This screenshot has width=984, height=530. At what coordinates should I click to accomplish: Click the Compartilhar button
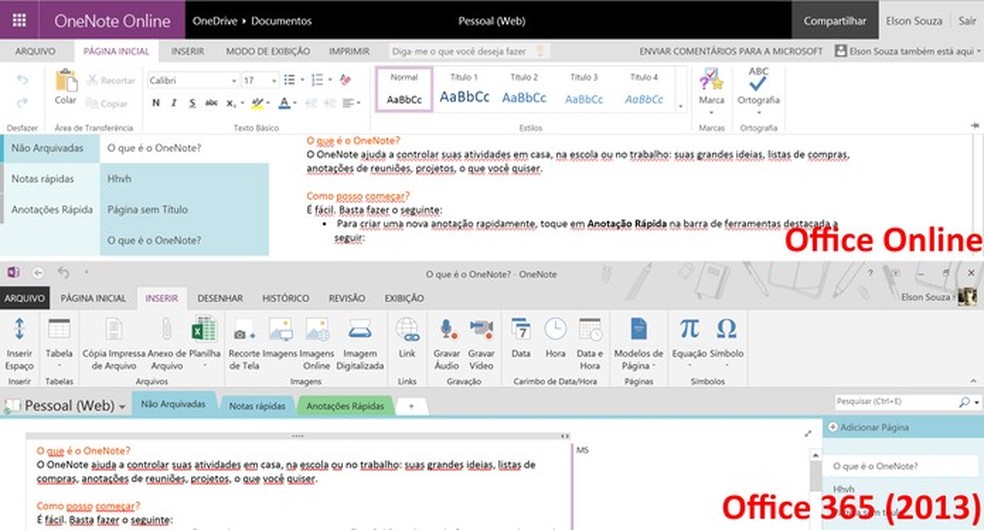[x=835, y=21]
